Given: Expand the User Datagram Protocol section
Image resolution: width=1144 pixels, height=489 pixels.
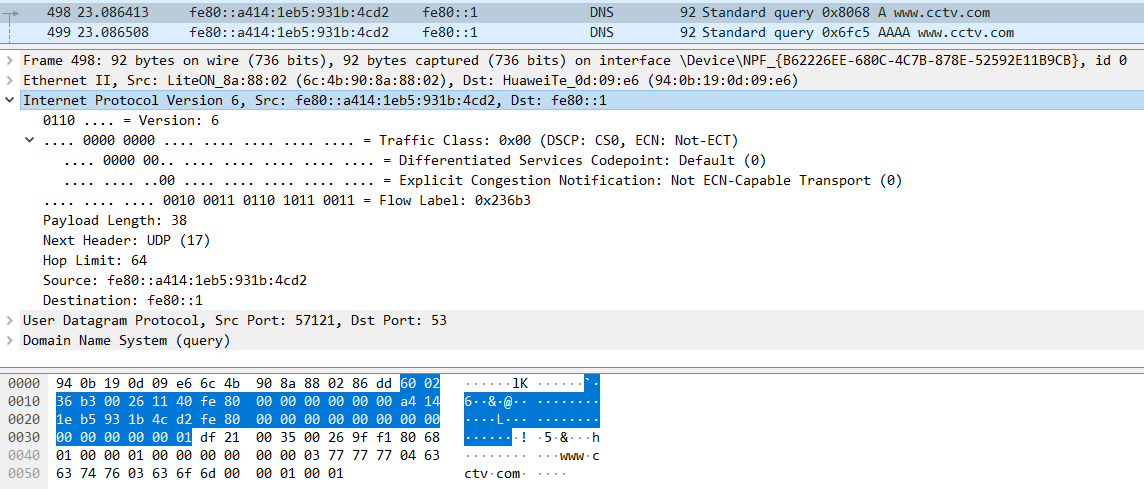Looking at the screenshot, I should pyautogui.click(x=10, y=321).
